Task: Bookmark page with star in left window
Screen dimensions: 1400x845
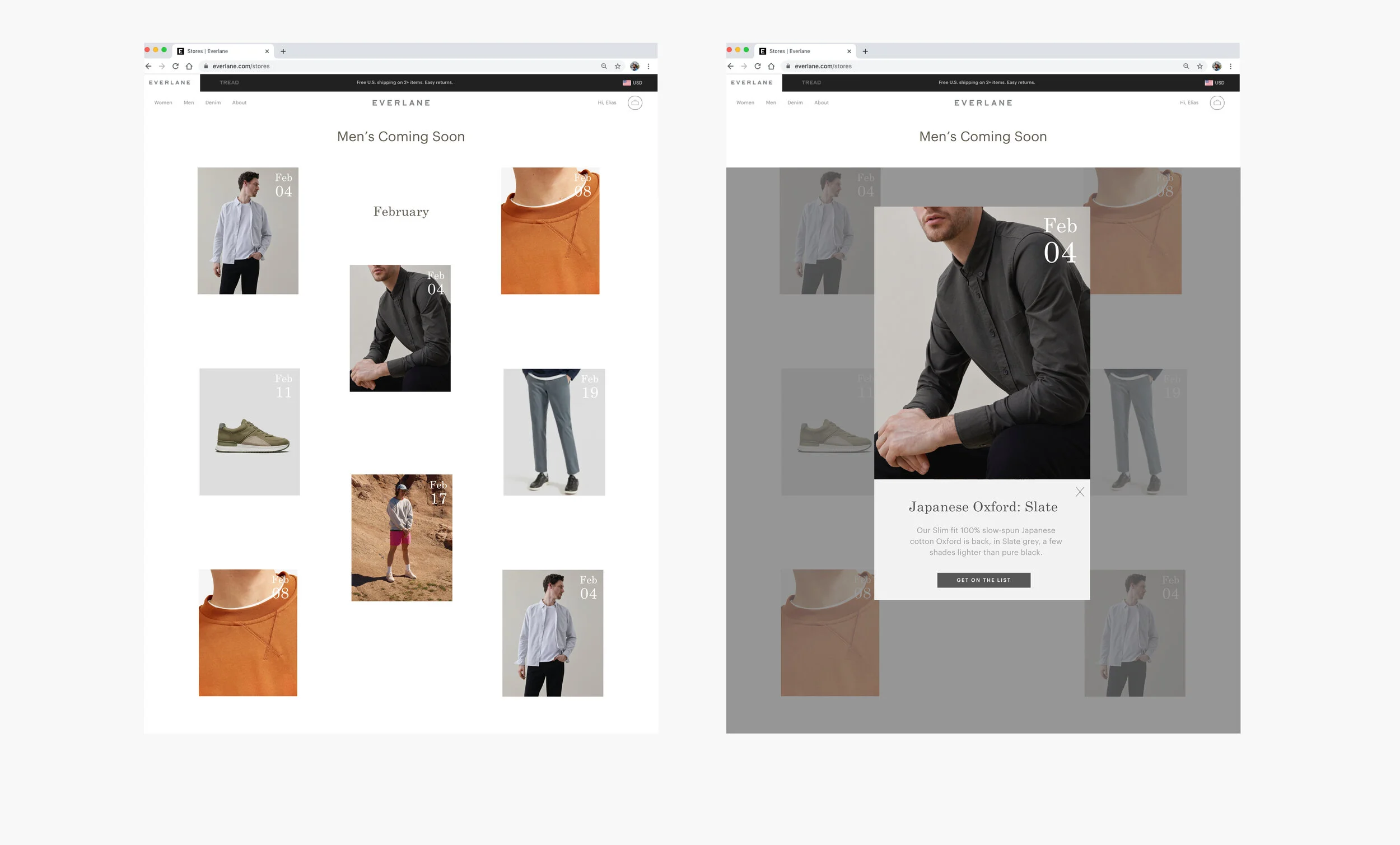Action: (618, 67)
